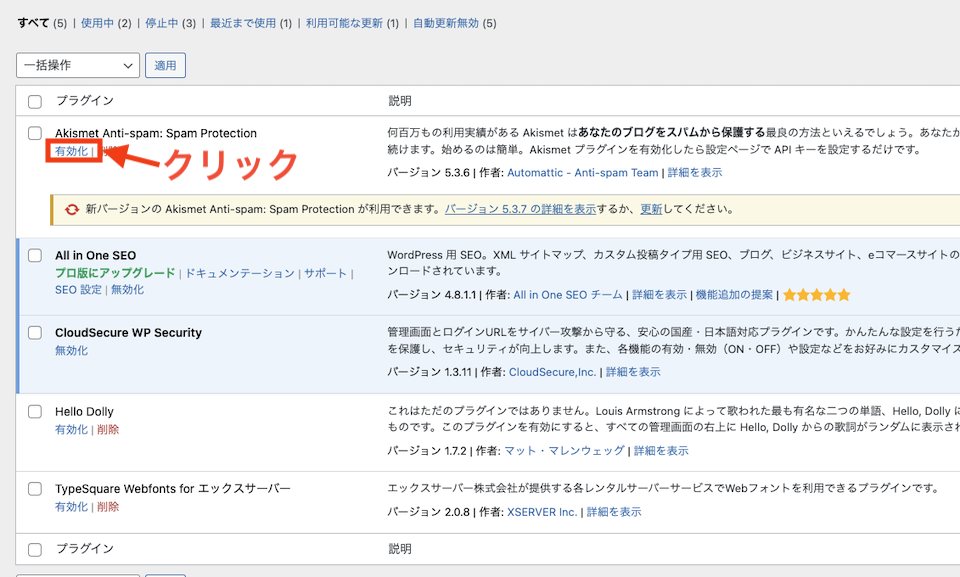The height and width of the screenshot is (577, 960).
Task: Open All in One SEO チーム author link
Action: click(x=568, y=295)
